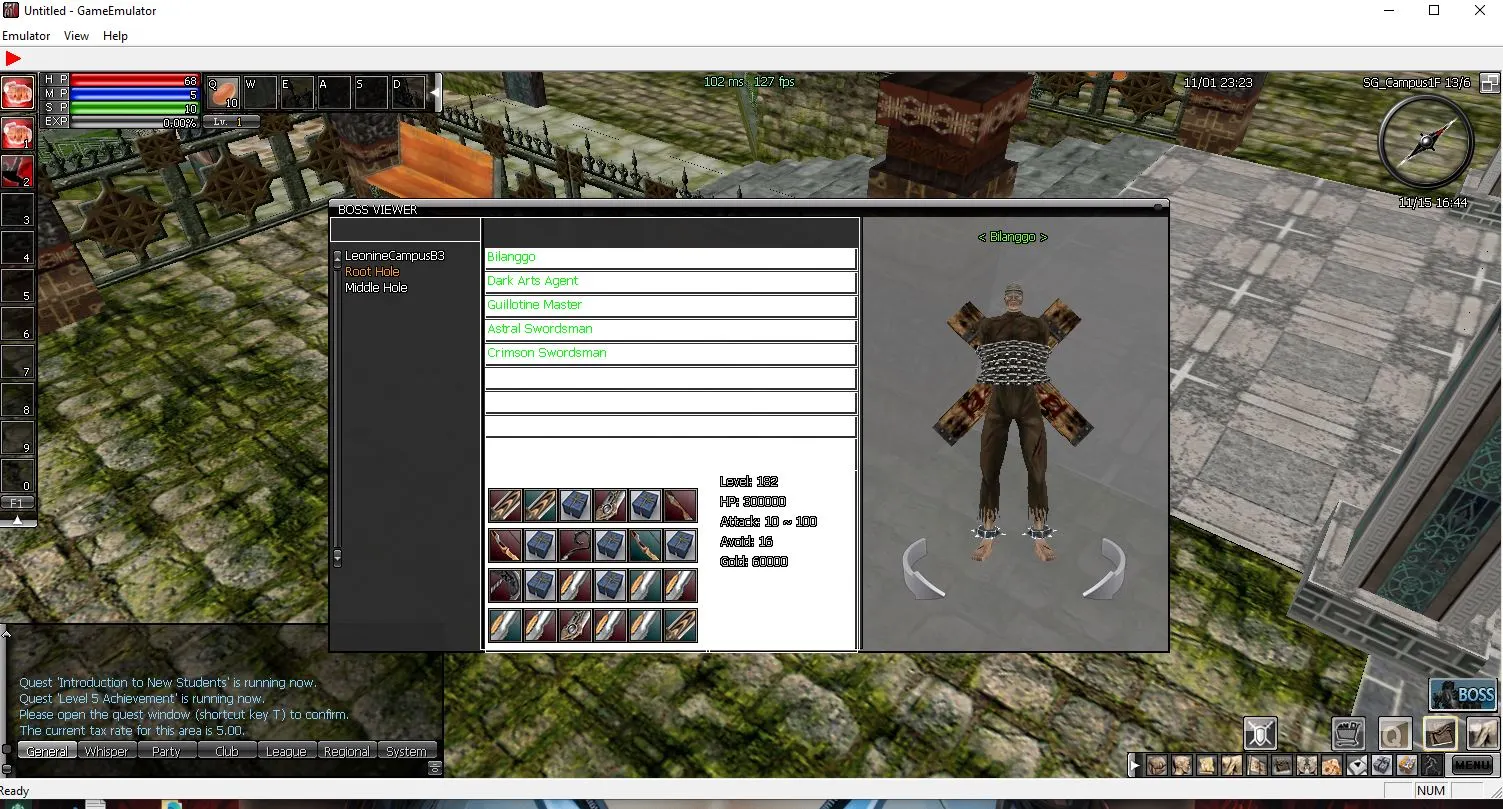1503x809 pixels.
Task: Click the F1 skill page button
Action: point(17,503)
